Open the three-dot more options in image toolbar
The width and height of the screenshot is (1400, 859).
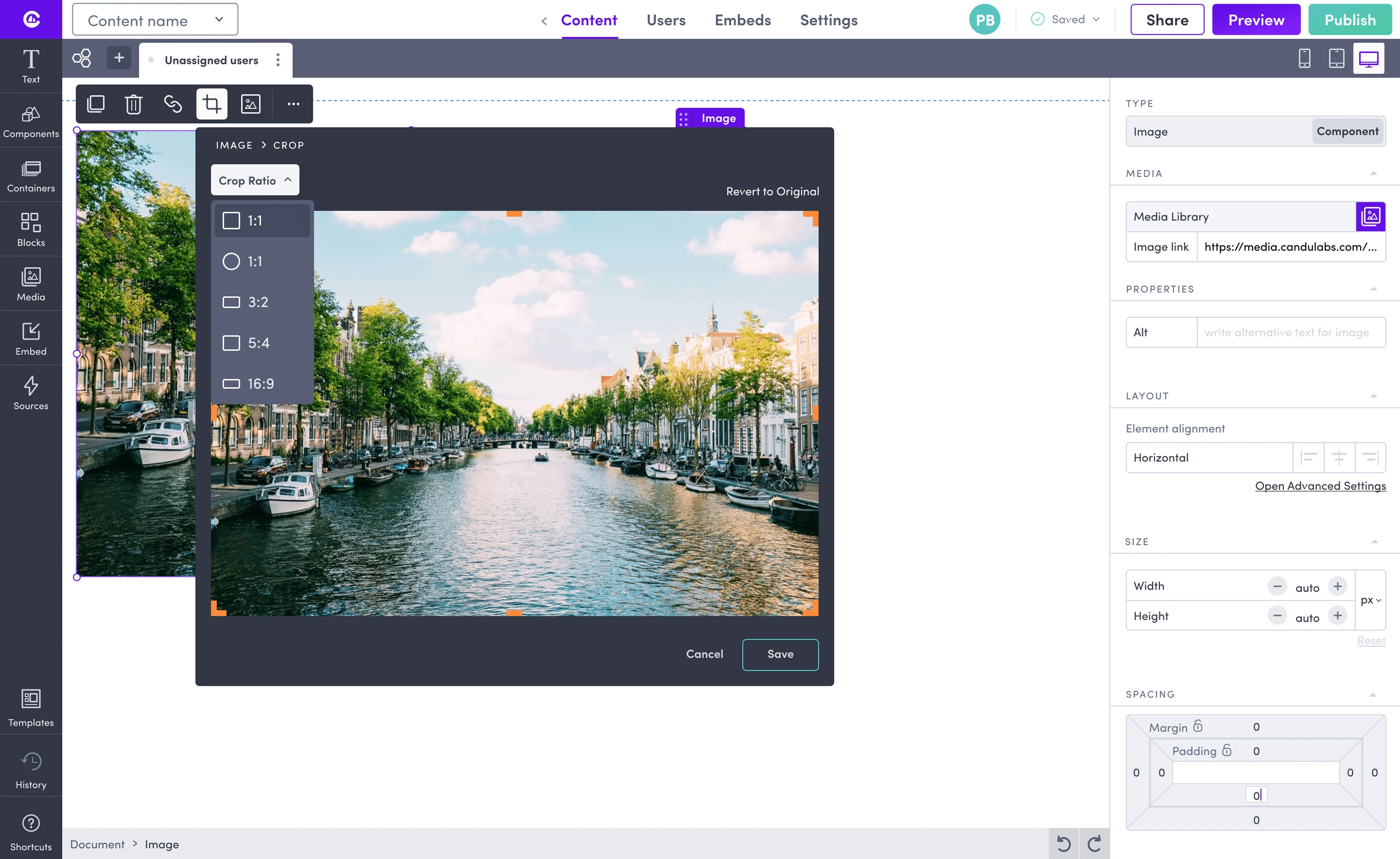click(293, 104)
